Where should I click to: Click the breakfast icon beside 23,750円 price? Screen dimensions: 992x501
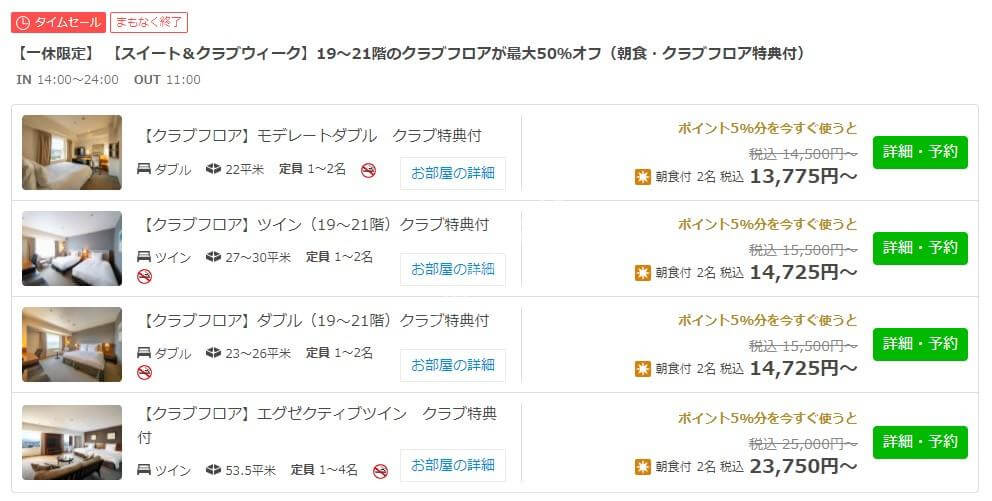click(643, 467)
